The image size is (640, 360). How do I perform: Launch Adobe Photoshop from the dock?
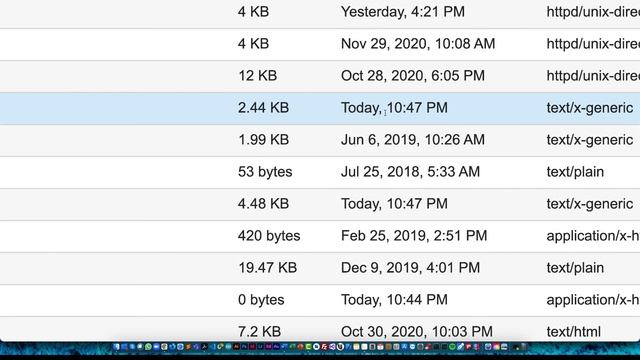(x=244, y=347)
